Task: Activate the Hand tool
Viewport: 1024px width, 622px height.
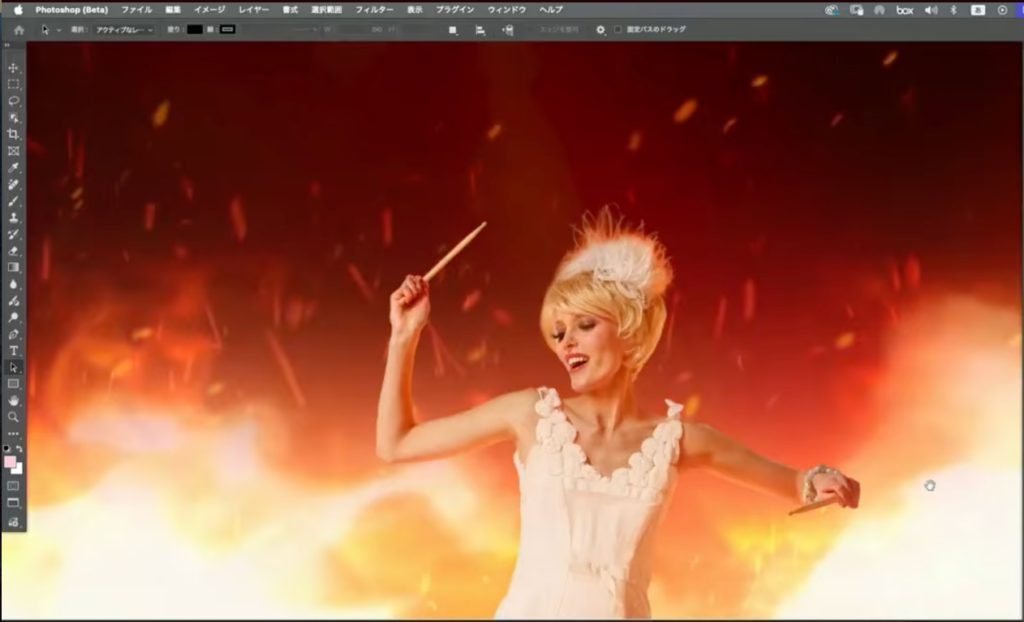Action: point(13,400)
